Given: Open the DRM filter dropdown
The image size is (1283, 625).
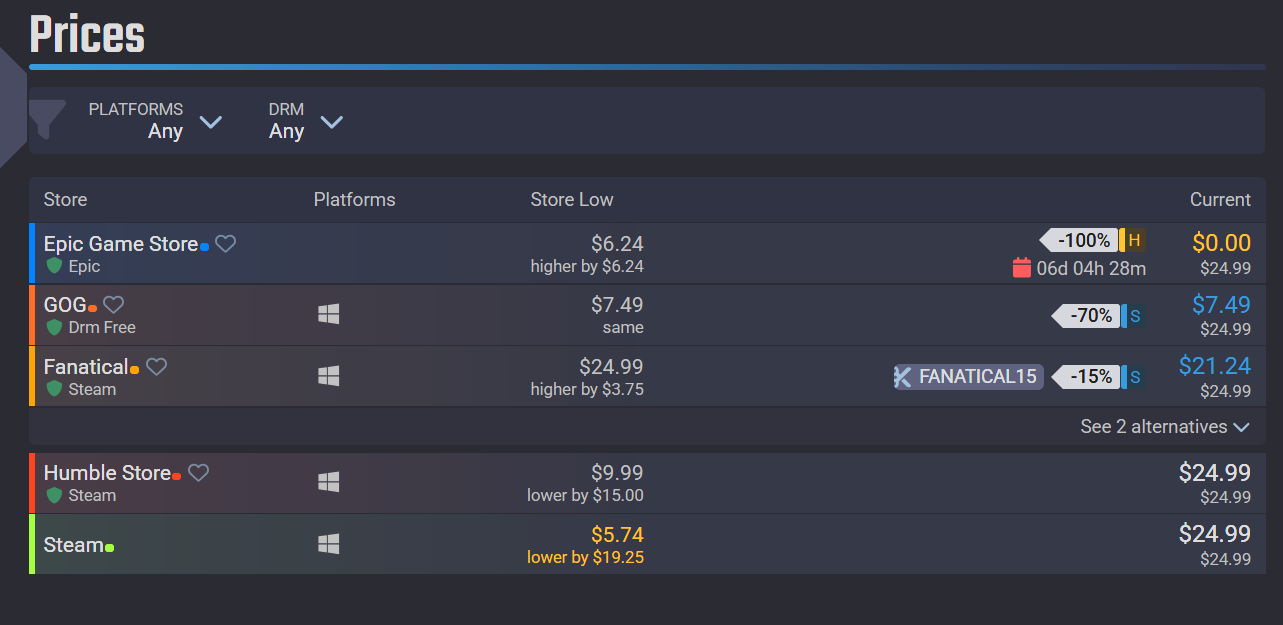Looking at the screenshot, I should (306, 121).
